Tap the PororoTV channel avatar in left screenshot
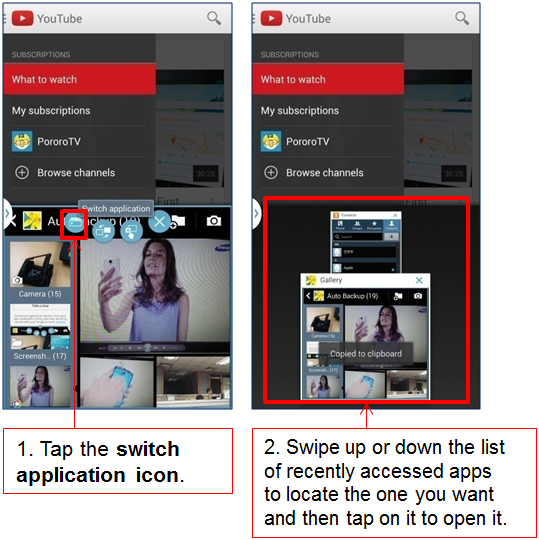This screenshot has height=540, width=539. click(22, 141)
